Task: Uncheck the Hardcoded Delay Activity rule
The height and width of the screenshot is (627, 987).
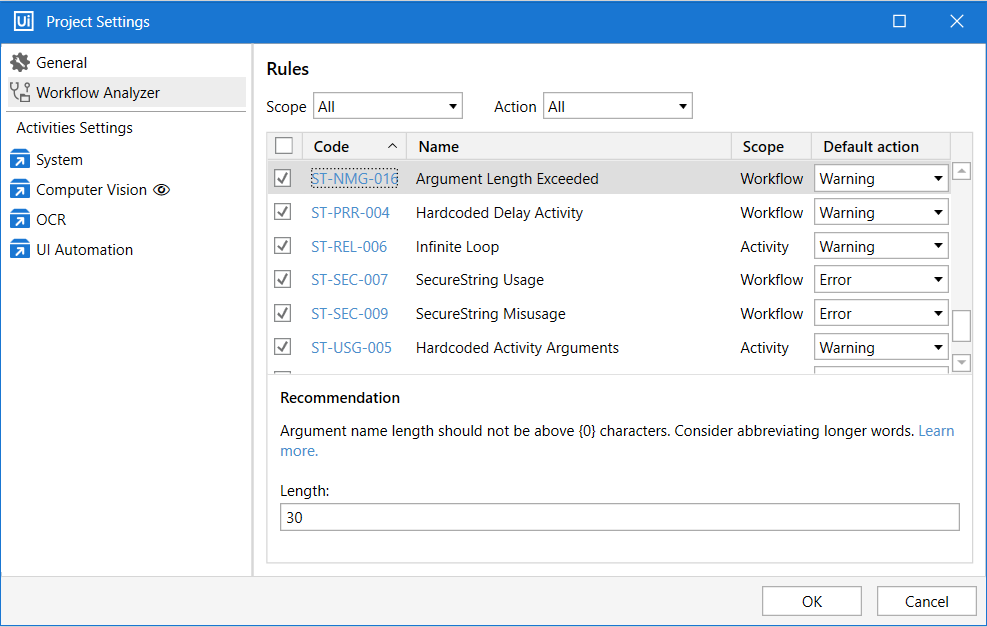Action: (283, 212)
